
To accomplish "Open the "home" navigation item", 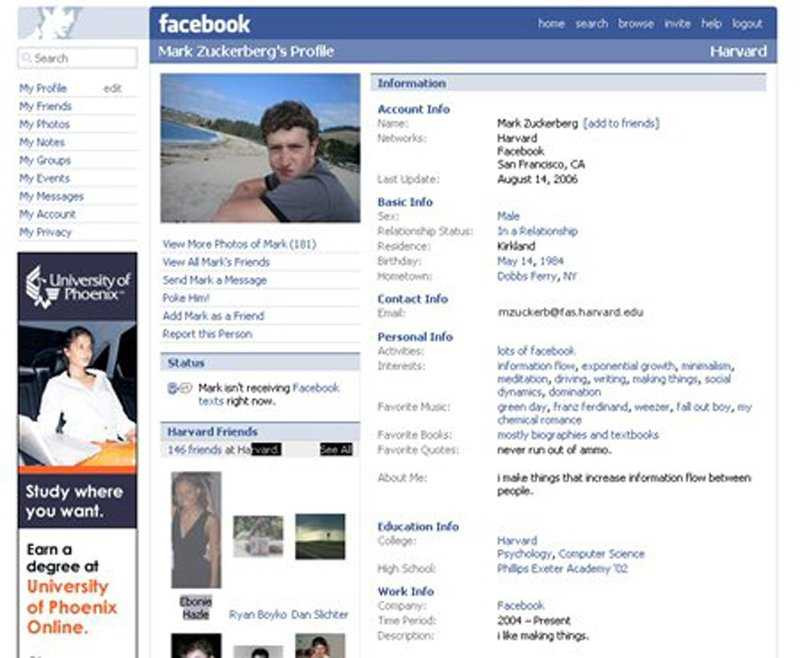I will click(x=551, y=23).
